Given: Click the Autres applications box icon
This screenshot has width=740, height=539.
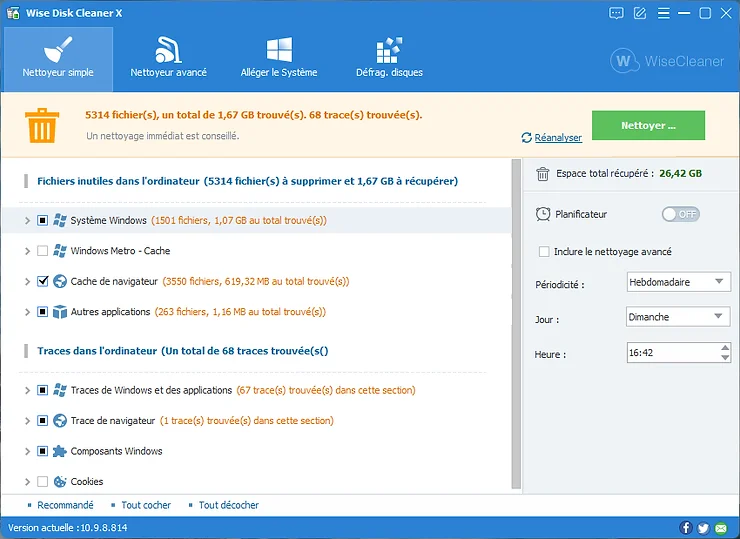Looking at the screenshot, I should [60, 312].
